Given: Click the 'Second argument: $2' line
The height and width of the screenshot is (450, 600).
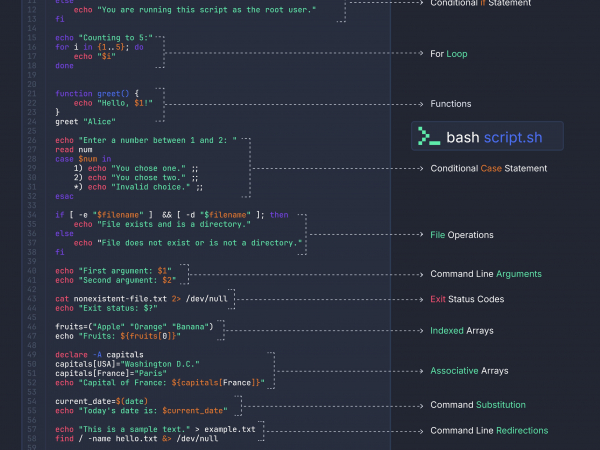Looking at the screenshot, I should 116,280.
